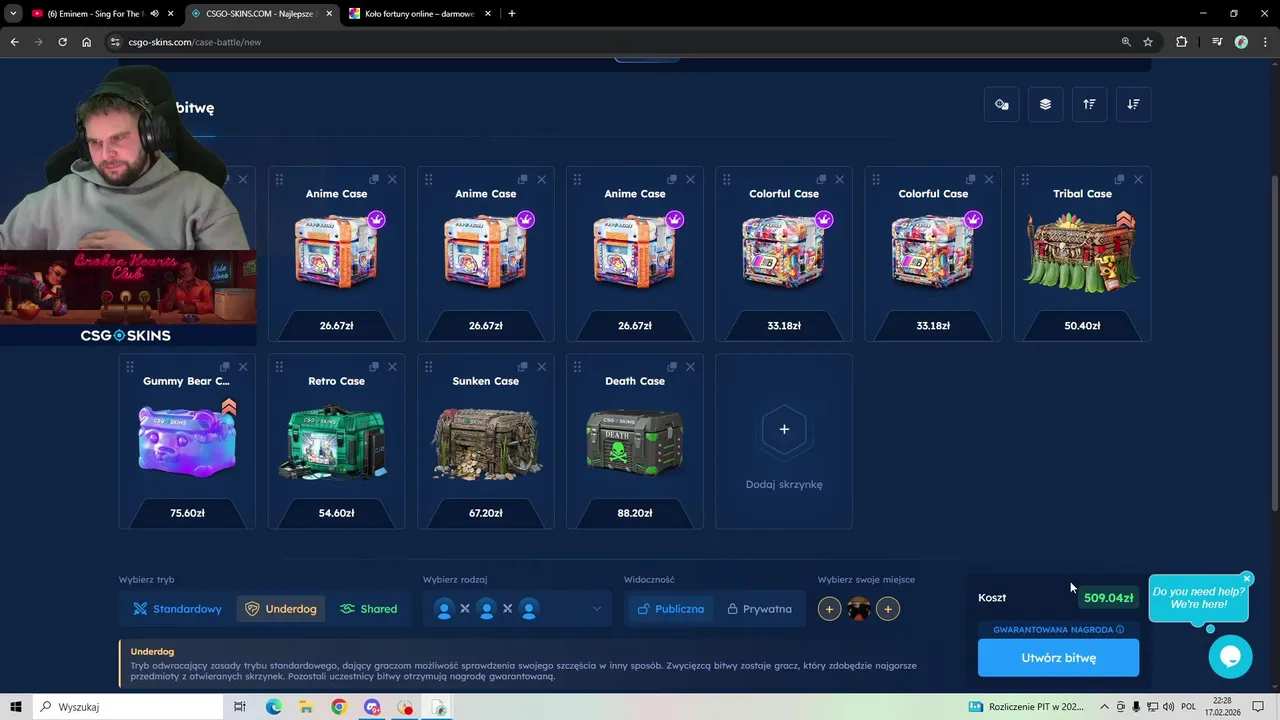Open the Chrome tab search dropdown

[x=13, y=14]
